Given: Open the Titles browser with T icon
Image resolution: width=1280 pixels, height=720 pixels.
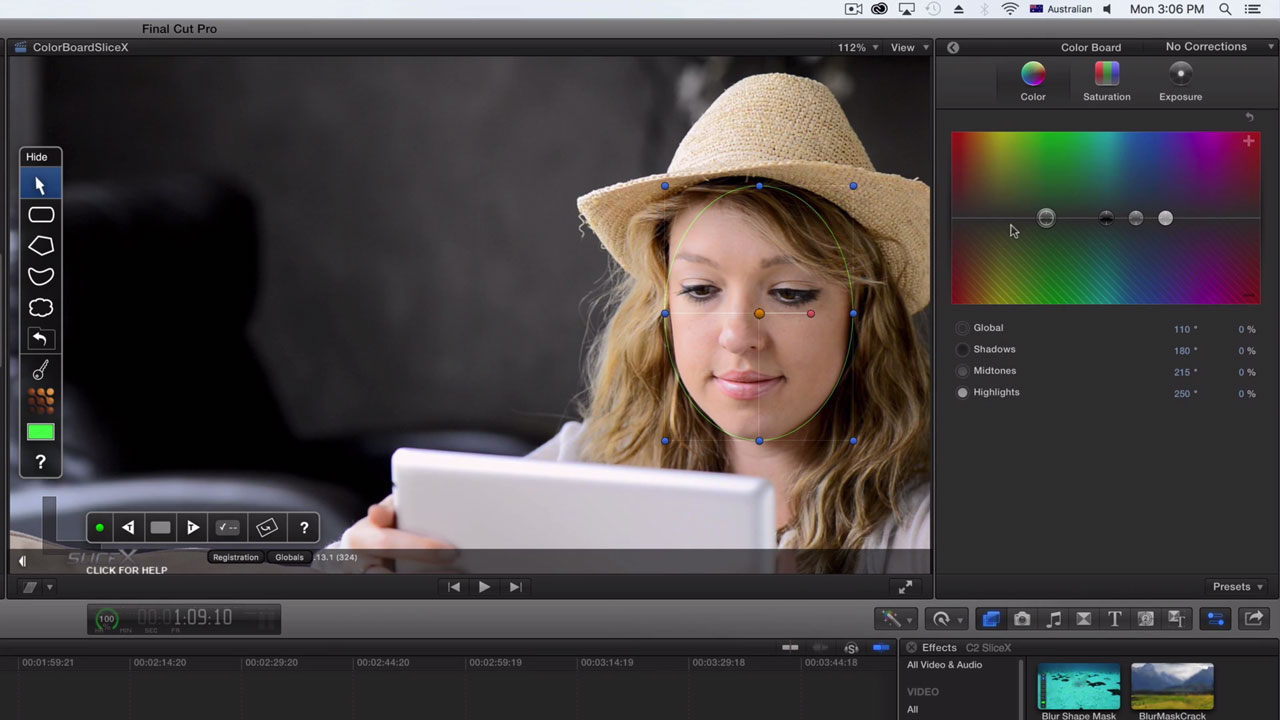Looking at the screenshot, I should (1114, 619).
